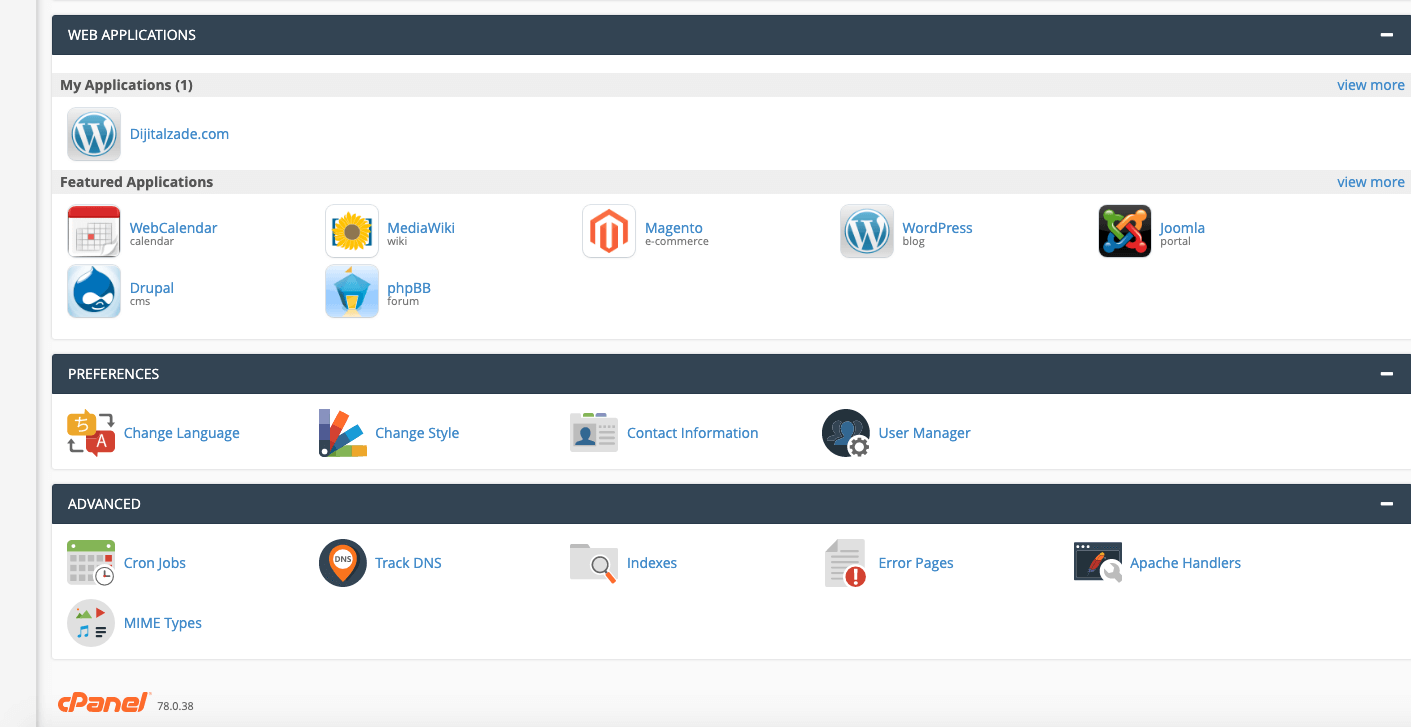Click the Cron Jobs calendar clock icon
The width and height of the screenshot is (1411, 727).
[91, 563]
